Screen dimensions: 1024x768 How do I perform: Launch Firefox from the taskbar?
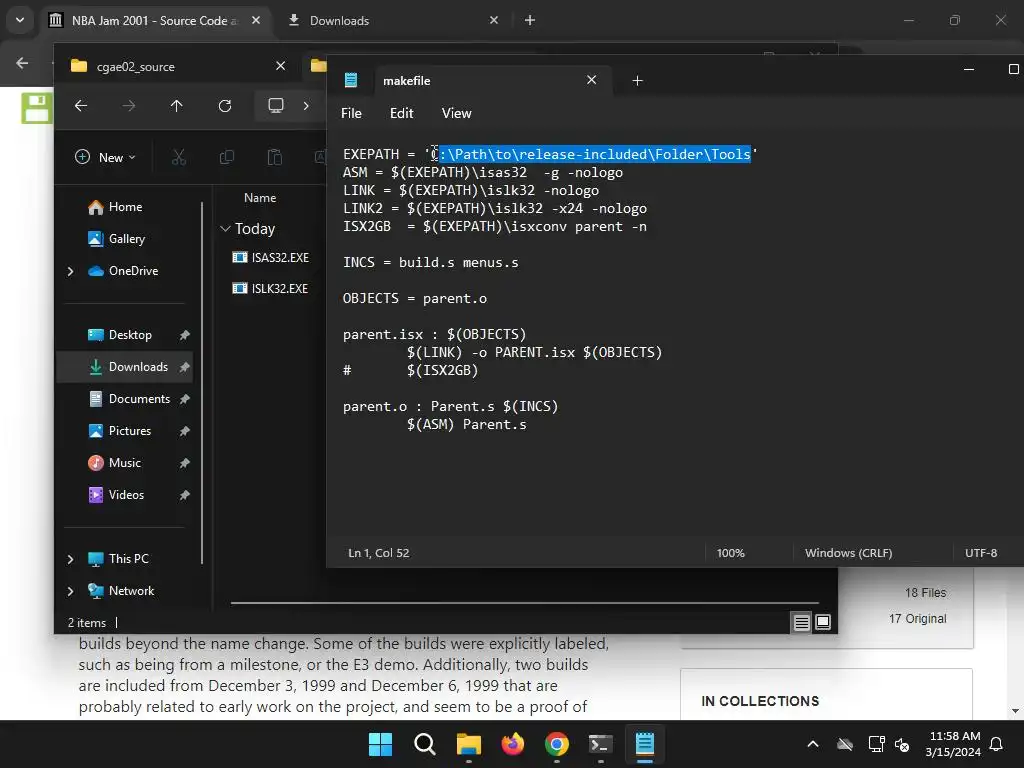coord(513,744)
